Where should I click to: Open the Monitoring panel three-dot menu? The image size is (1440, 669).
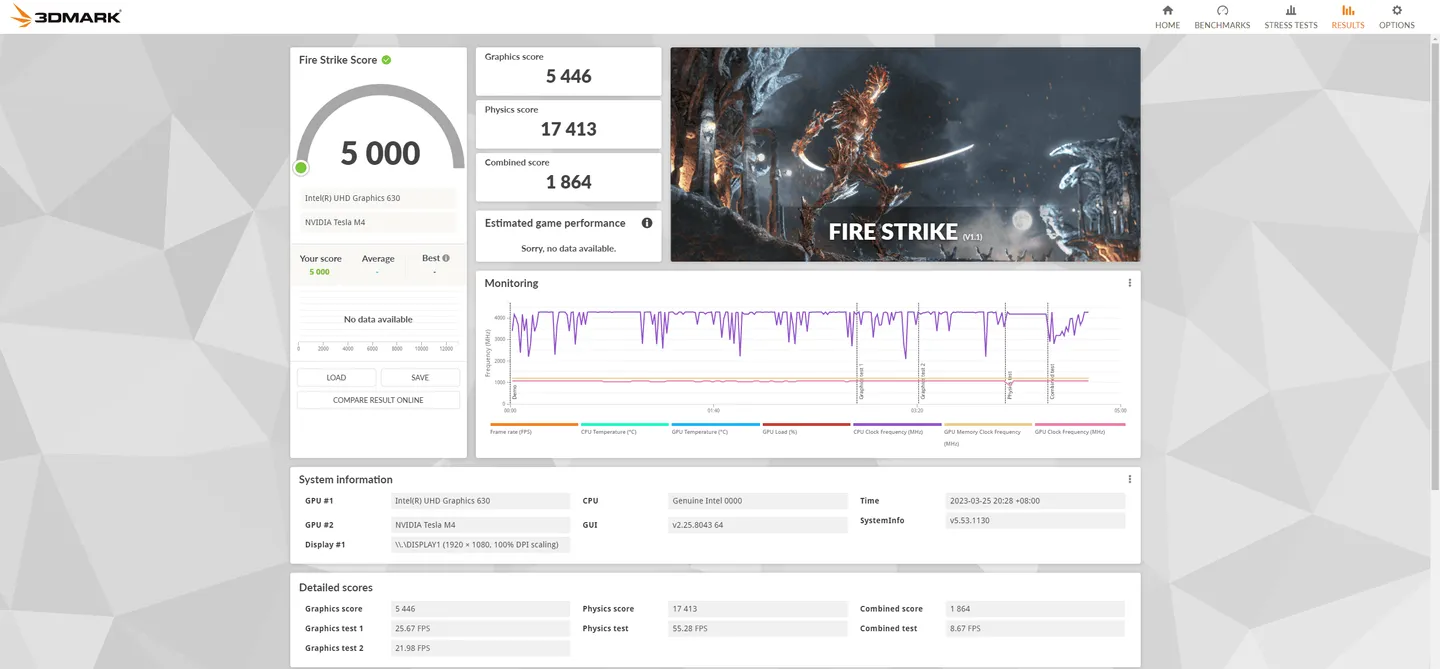(1129, 283)
